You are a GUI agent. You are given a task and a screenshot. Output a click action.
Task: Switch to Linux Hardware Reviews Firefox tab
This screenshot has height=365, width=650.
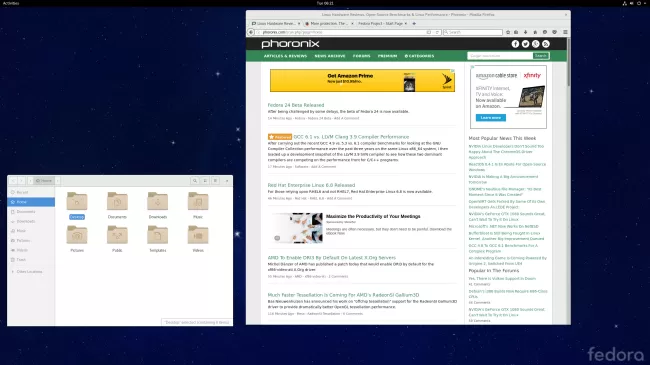[276, 24]
